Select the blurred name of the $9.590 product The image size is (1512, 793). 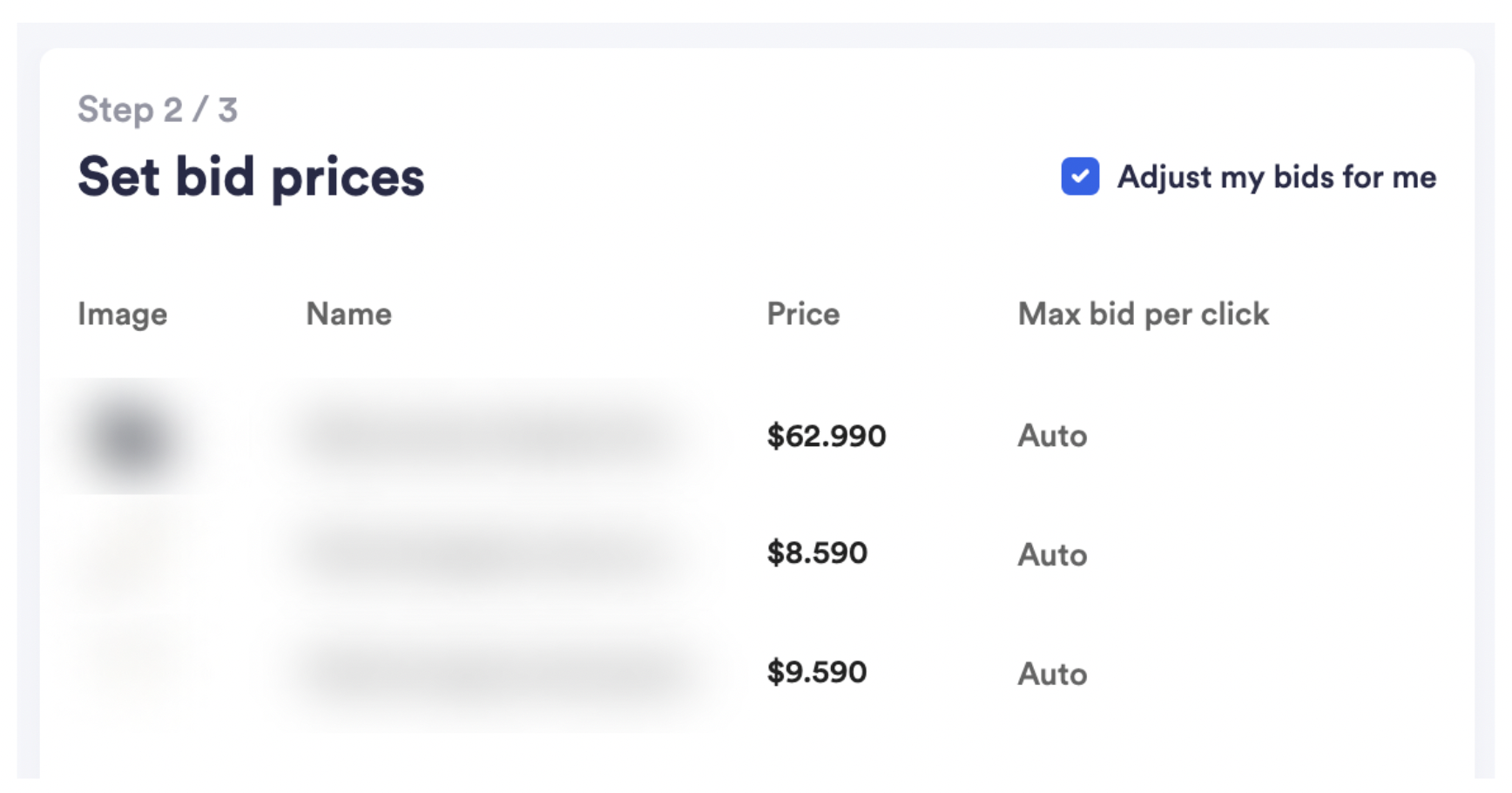tap(492, 672)
